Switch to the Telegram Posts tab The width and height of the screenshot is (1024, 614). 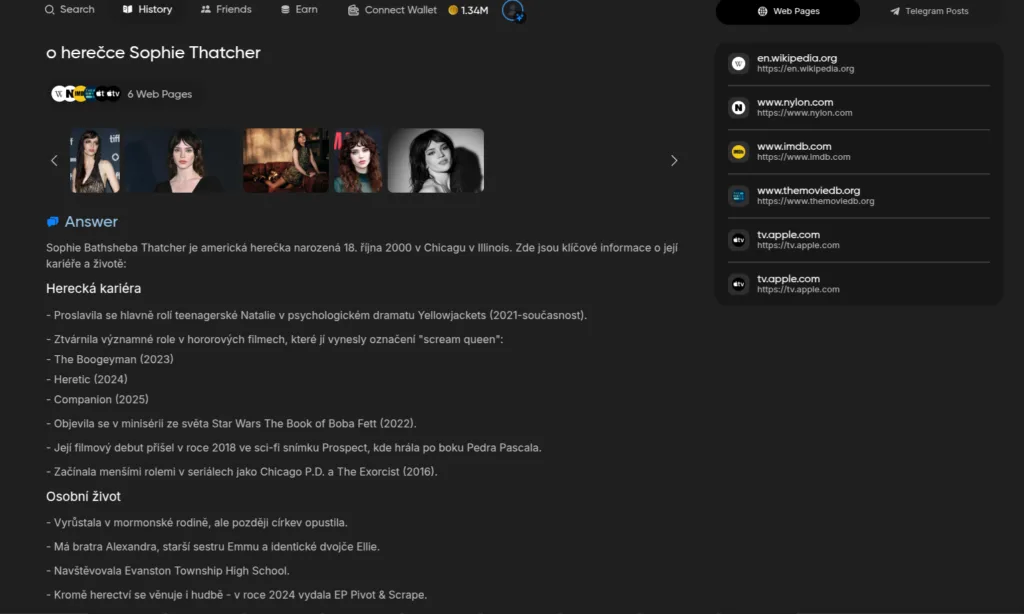coord(929,11)
